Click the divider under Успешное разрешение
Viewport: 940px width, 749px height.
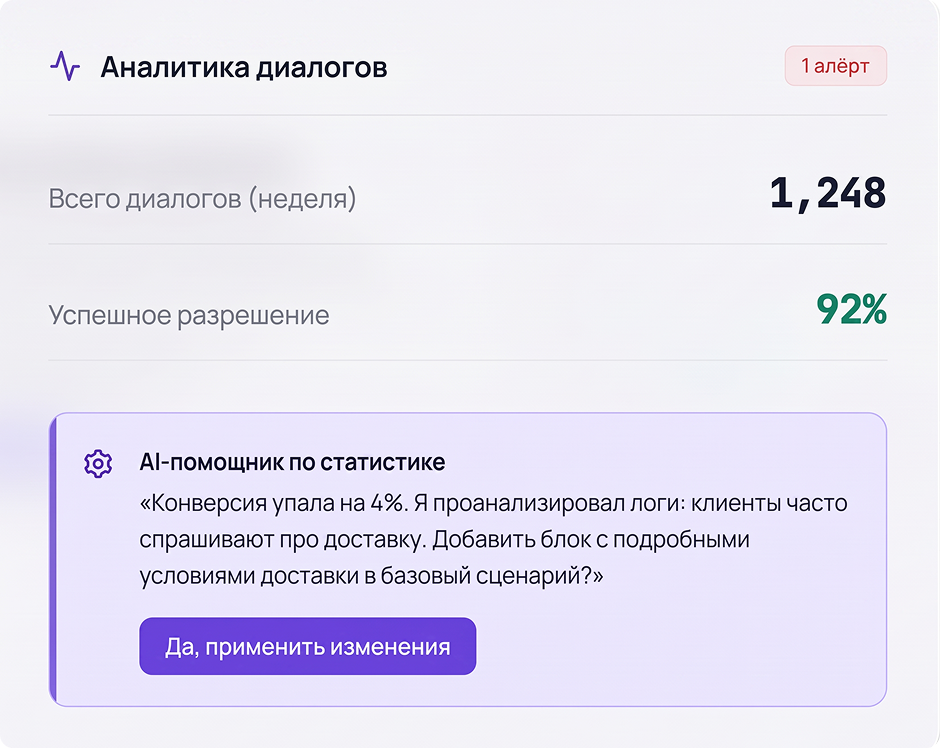(x=468, y=360)
